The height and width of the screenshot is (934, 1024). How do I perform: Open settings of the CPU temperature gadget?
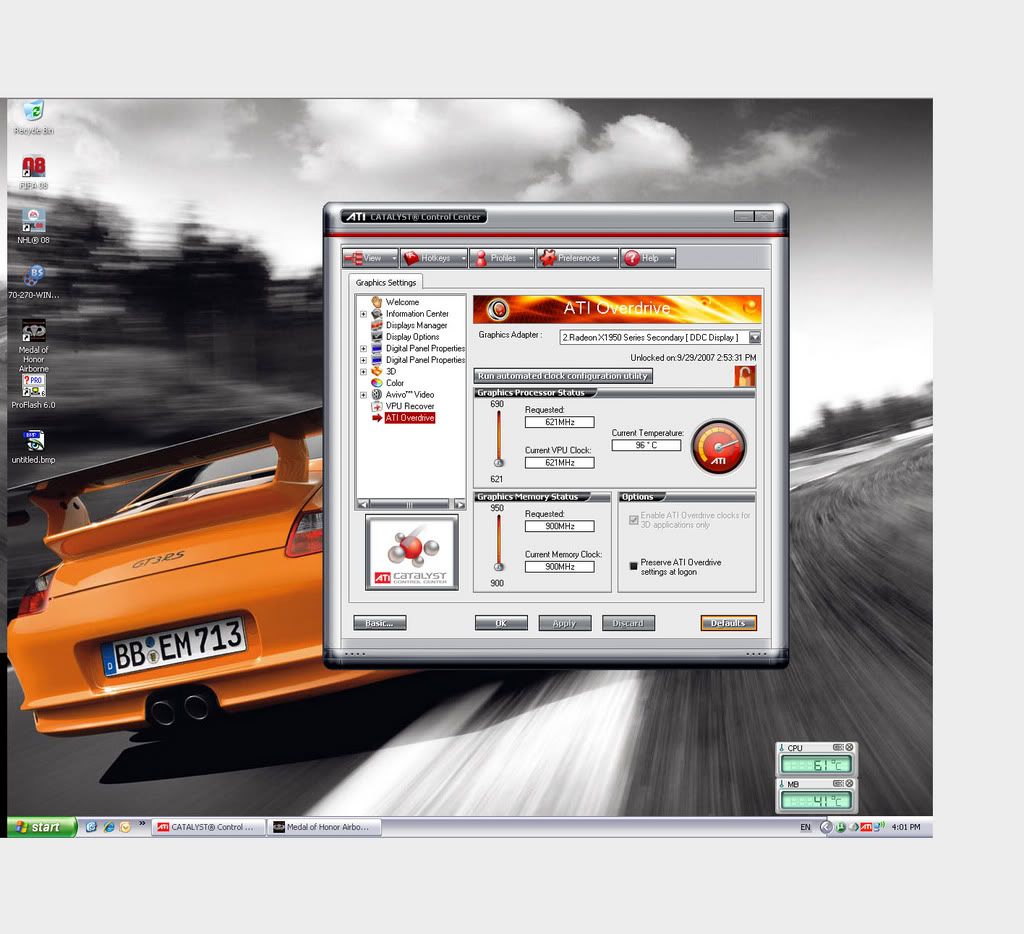[x=838, y=747]
